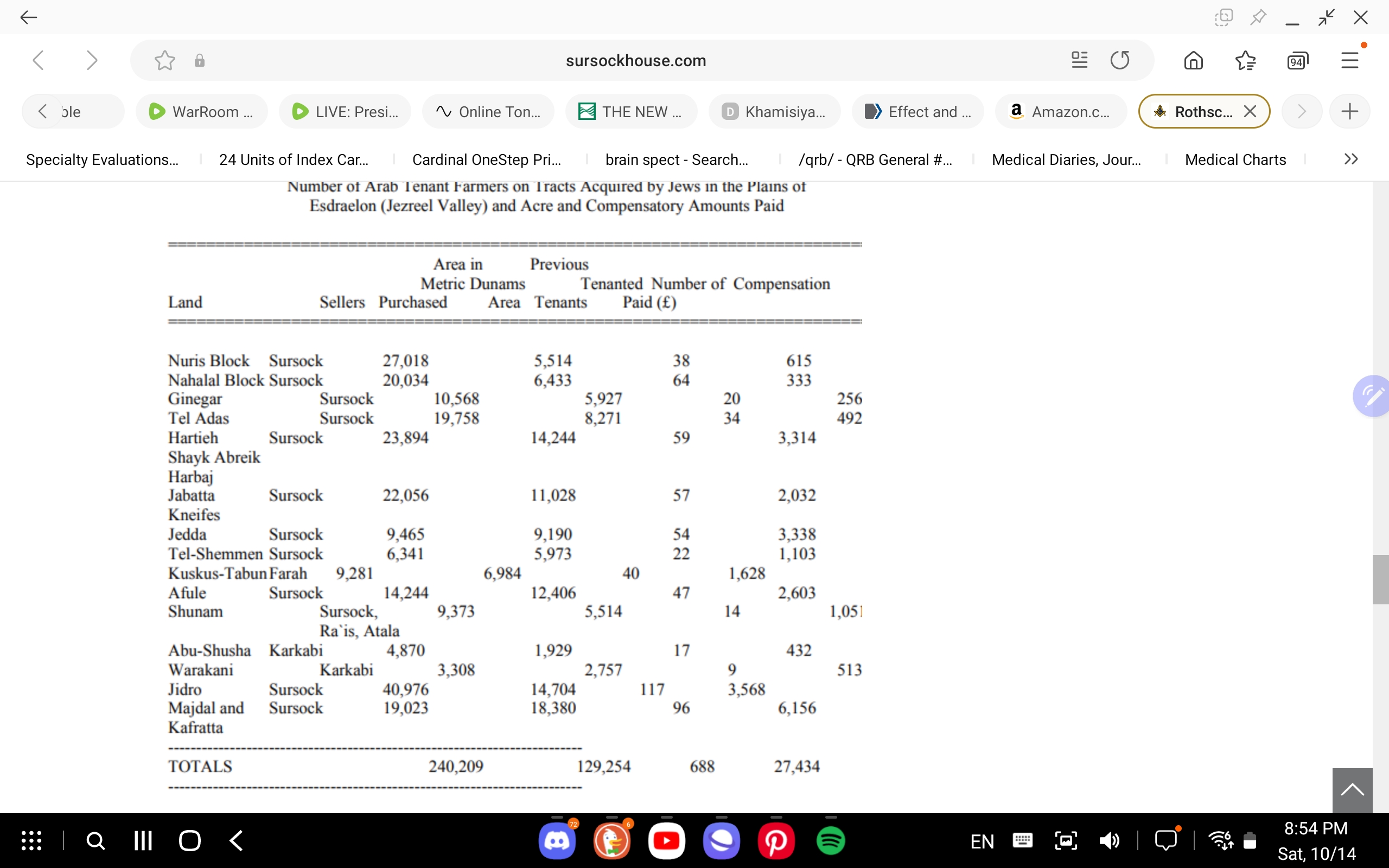This screenshot has height=868, width=1389.
Task: Add a new tab with plus button
Action: click(x=1350, y=111)
